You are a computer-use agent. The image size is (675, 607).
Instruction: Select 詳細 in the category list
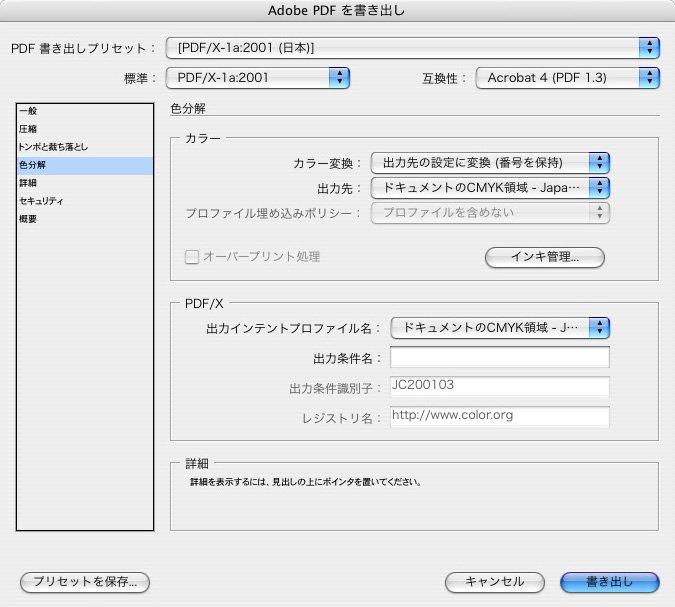tap(85, 183)
